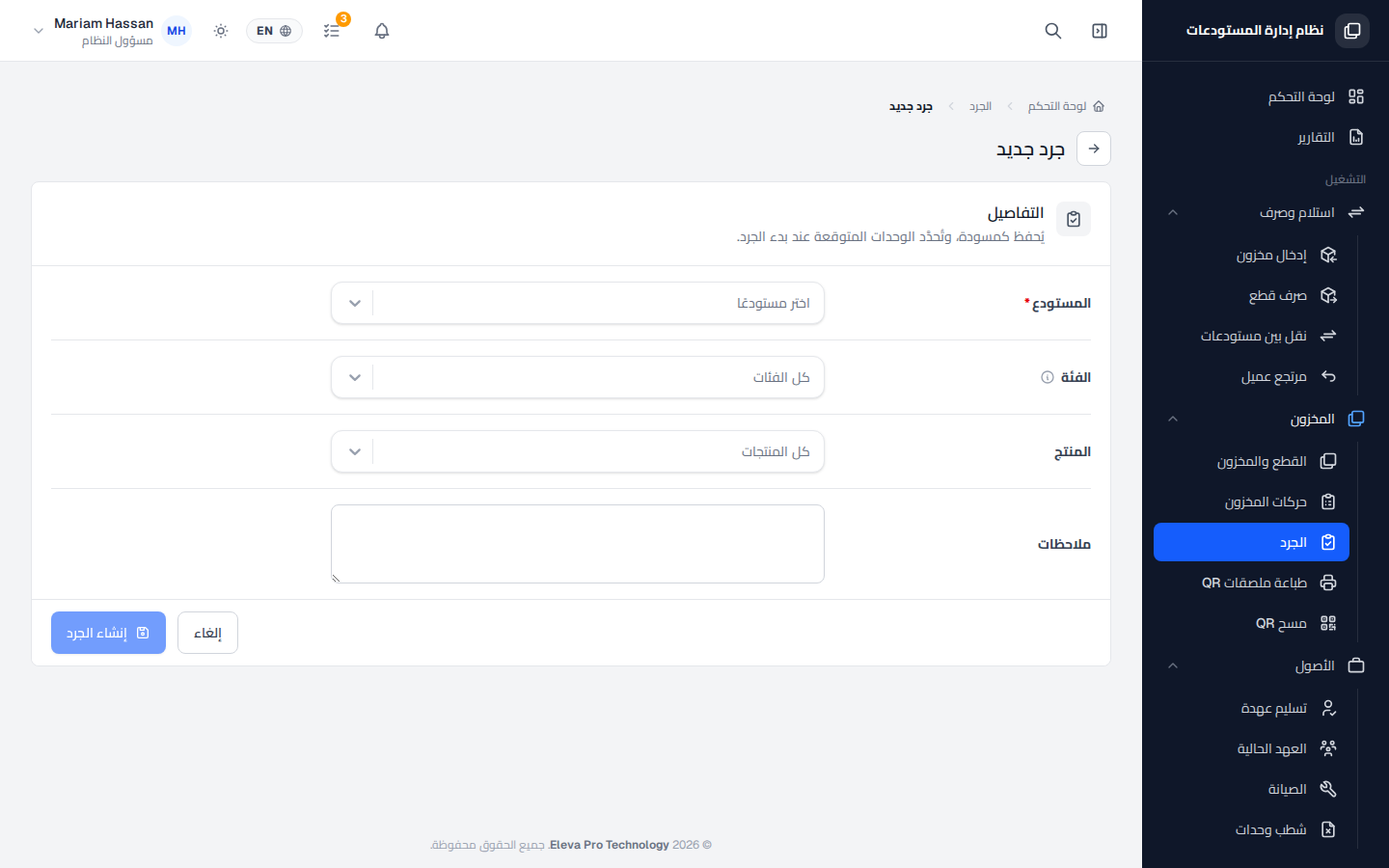
Task: Switch language to EN
Action: [274, 31]
